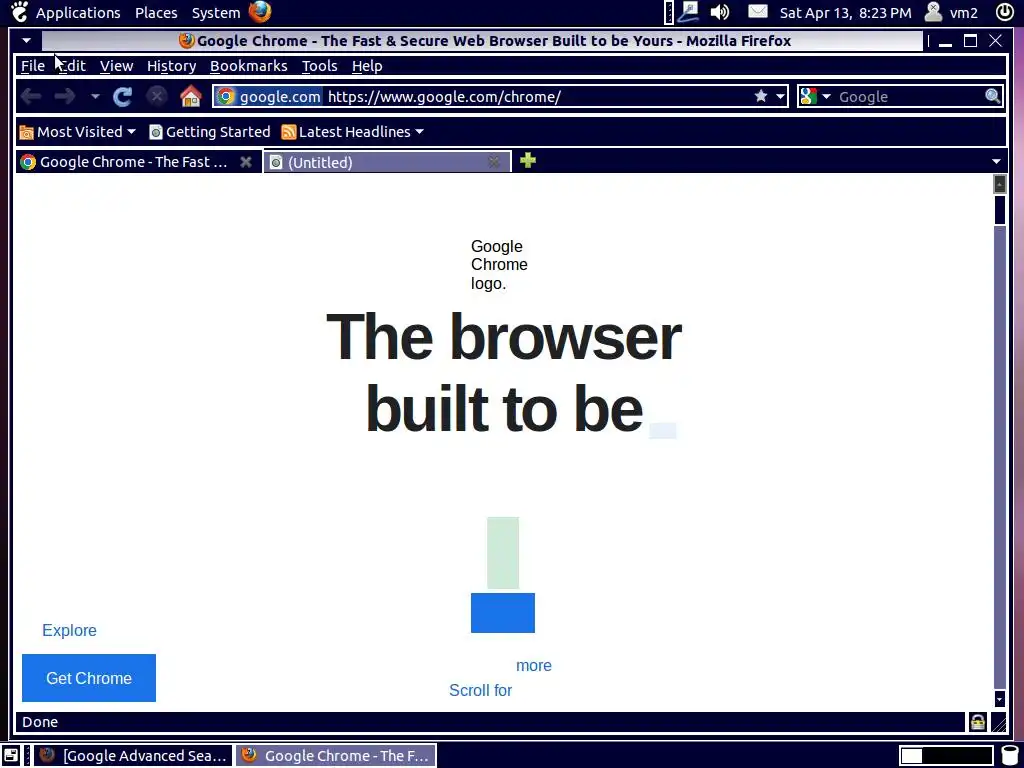Expand the Most Visited bookmarks folder
This screenshot has height=768, width=1024.
(x=77, y=132)
